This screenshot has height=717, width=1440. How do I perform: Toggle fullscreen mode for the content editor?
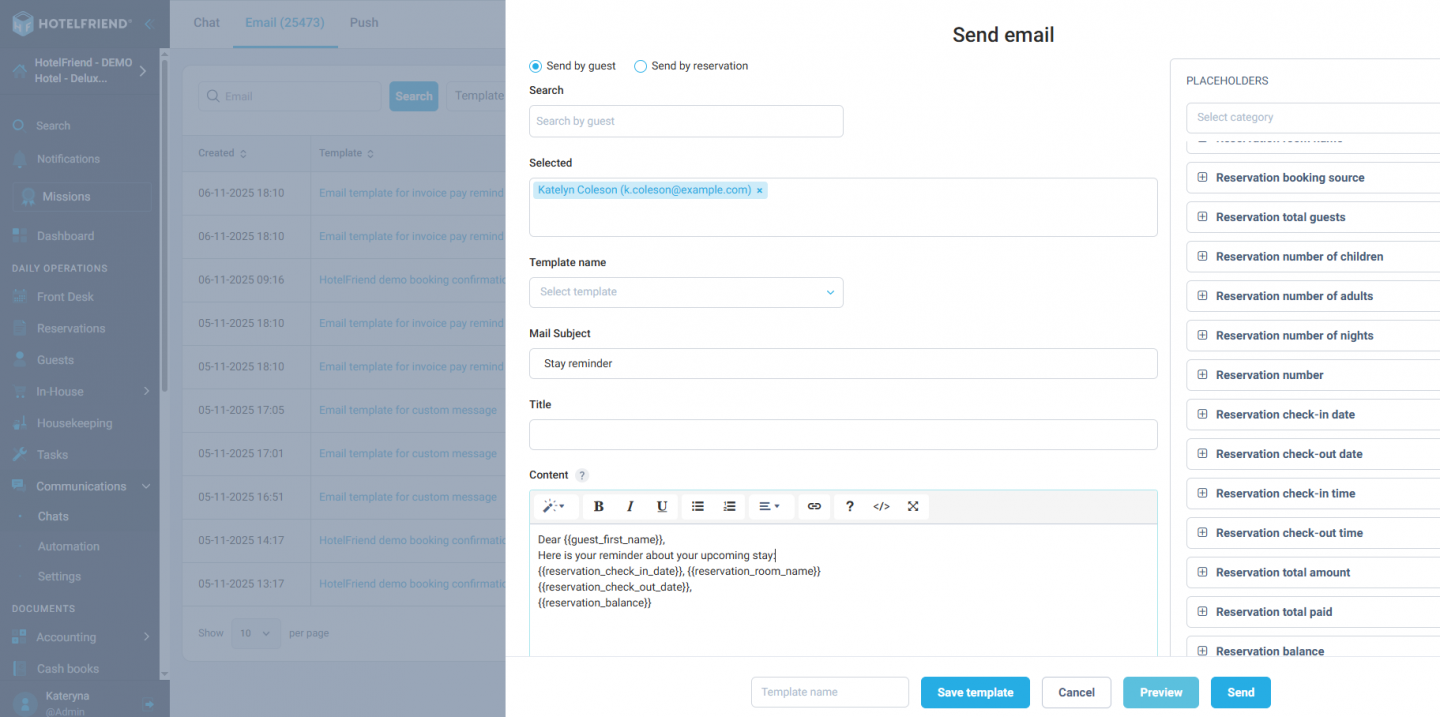[913, 506]
